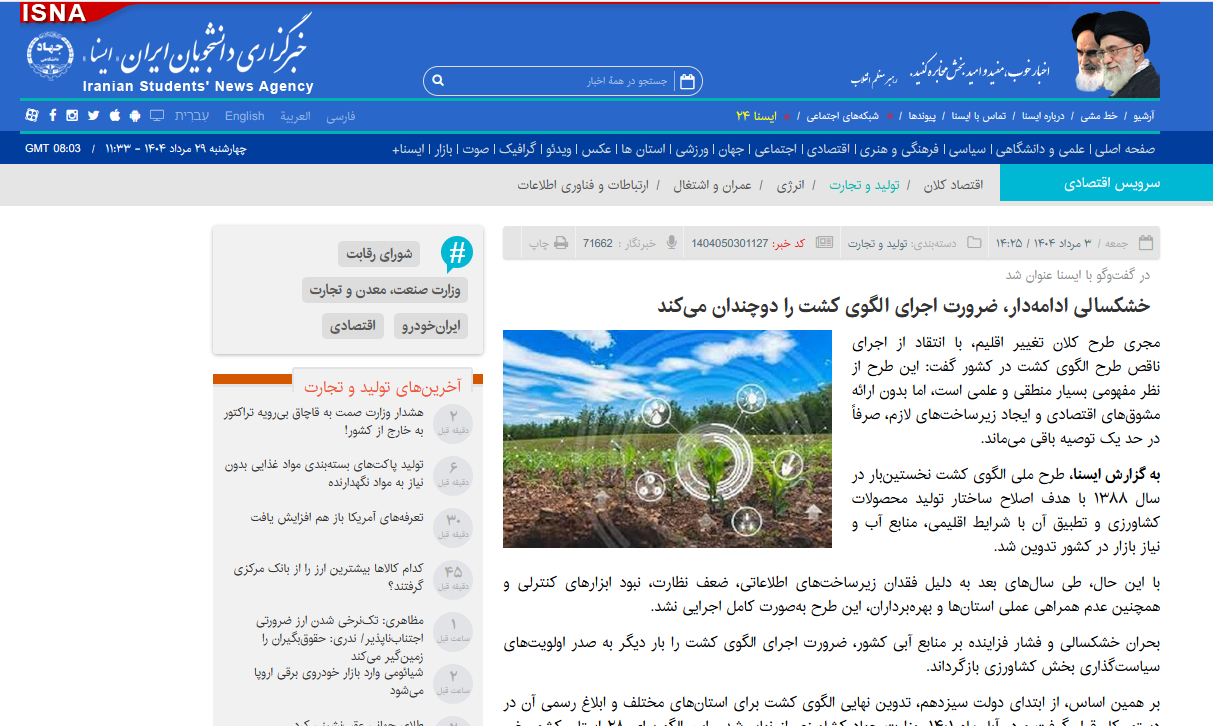Click the article's farm field image
Image resolution: width=1213 pixels, height=726 pixels.
(667, 439)
